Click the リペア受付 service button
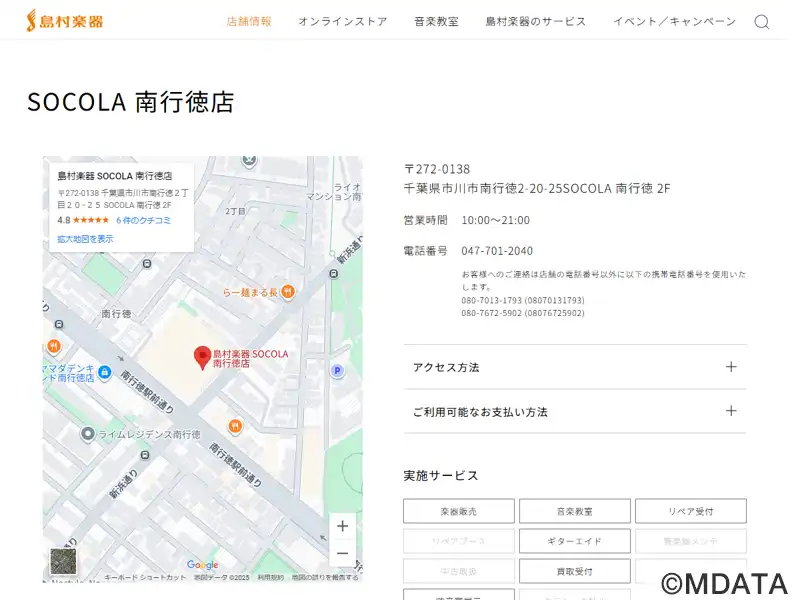This screenshot has width=800, height=600. (x=690, y=511)
